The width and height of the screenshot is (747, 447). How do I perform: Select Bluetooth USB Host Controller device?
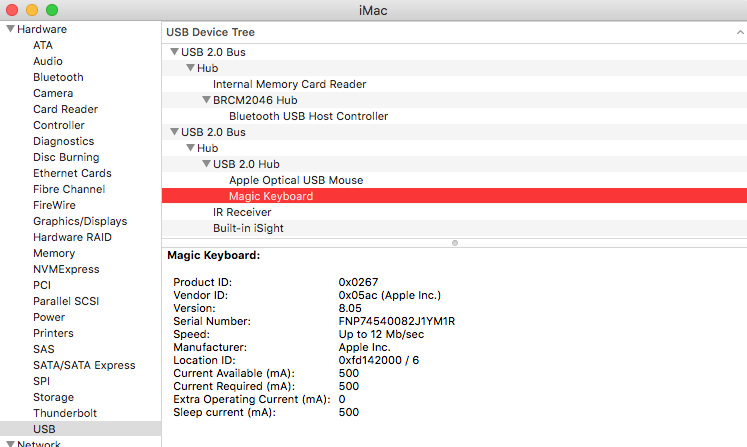pyautogui.click(x=308, y=116)
